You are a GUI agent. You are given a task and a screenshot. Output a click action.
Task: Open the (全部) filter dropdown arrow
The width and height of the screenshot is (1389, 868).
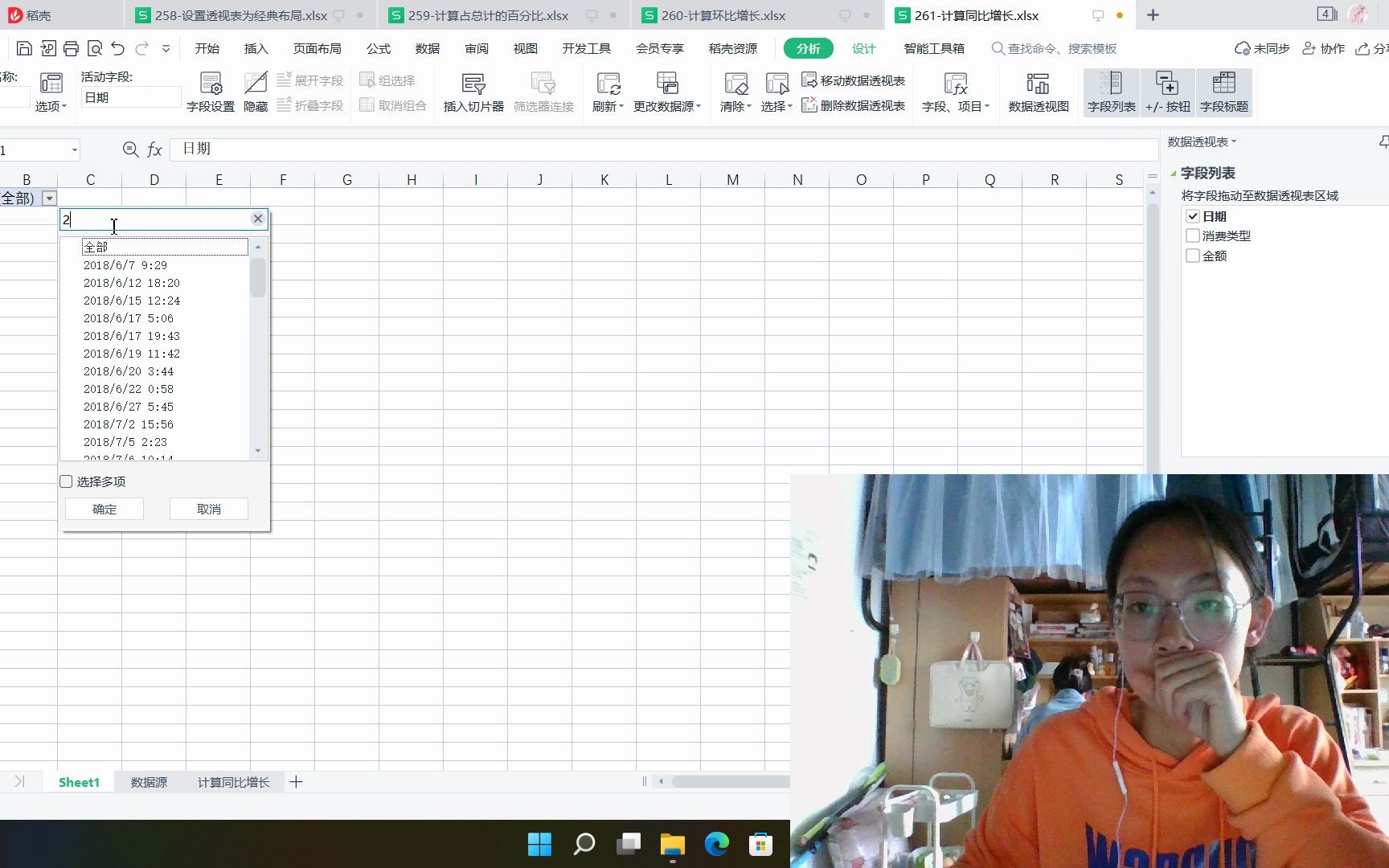point(49,199)
